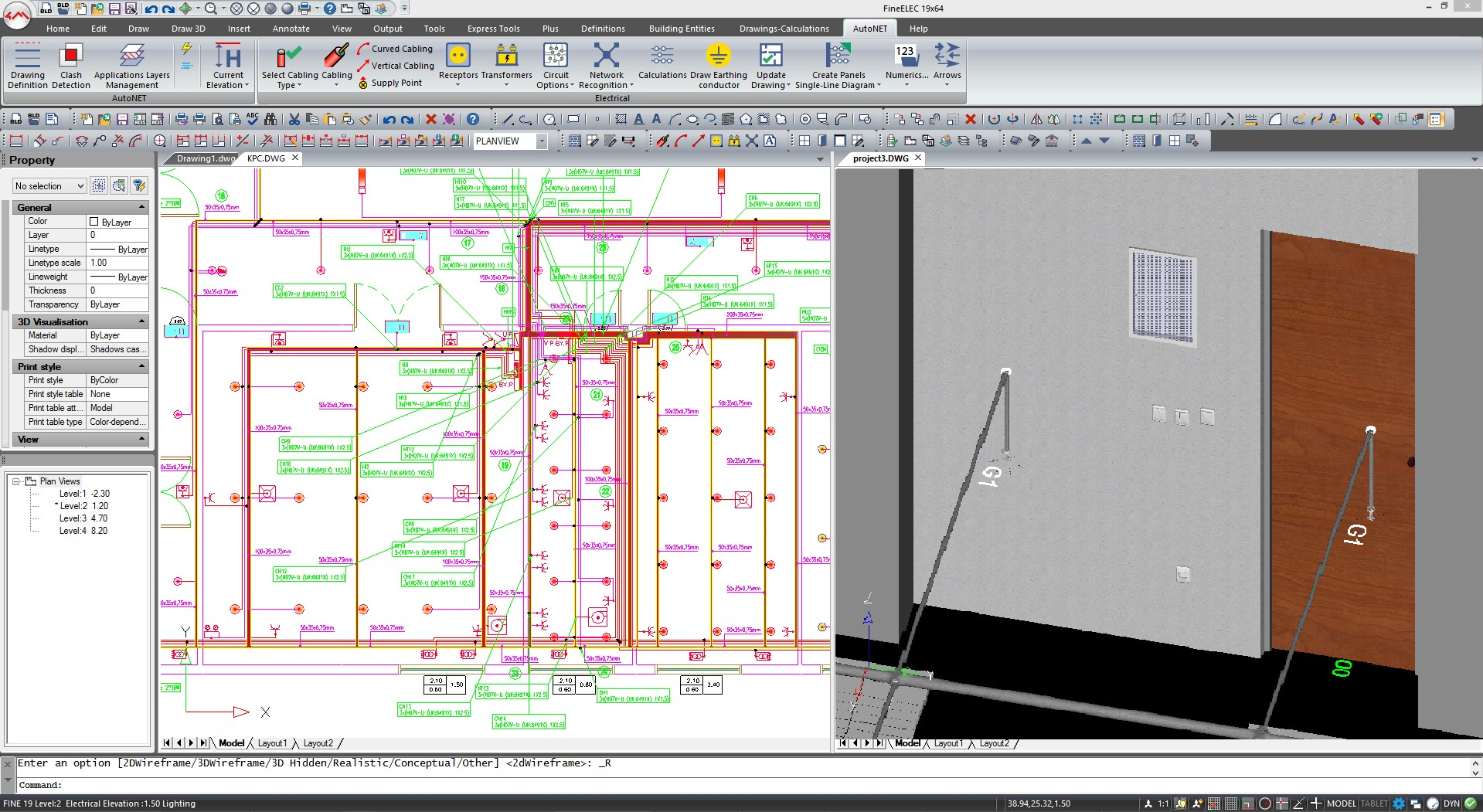Select Level:3 4.70 plan view

coord(83,518)
